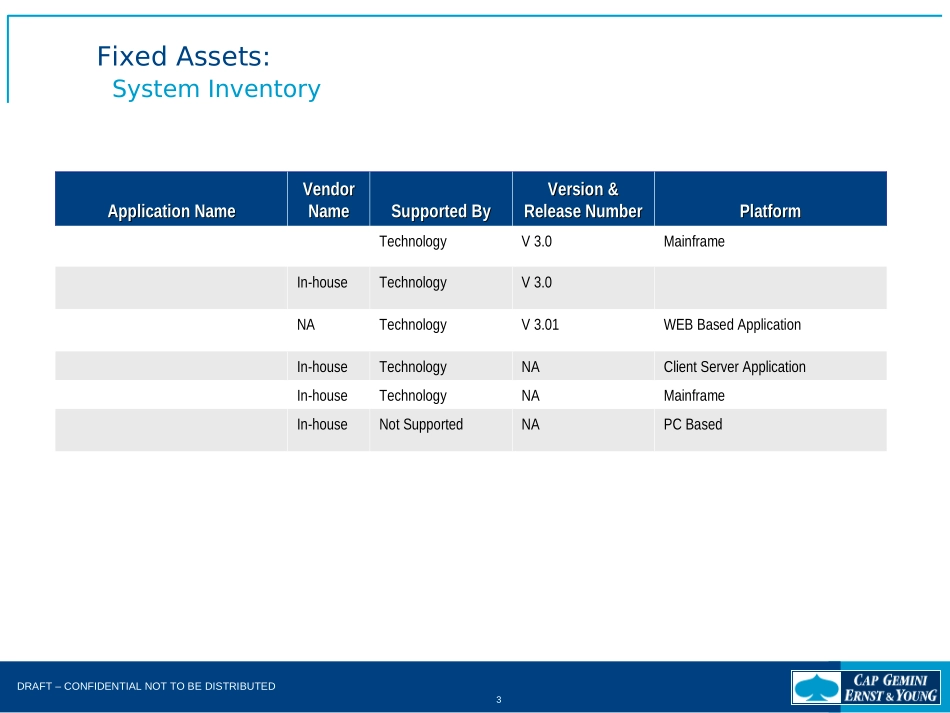
Task: Select the 'Client Server Application' platform cell
Action: point(735,367)
